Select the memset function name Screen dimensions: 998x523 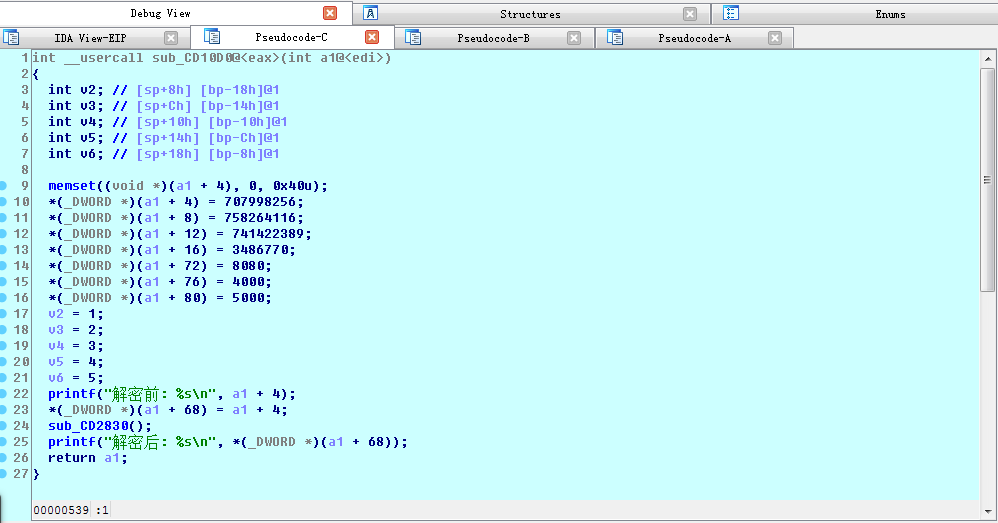72,186
